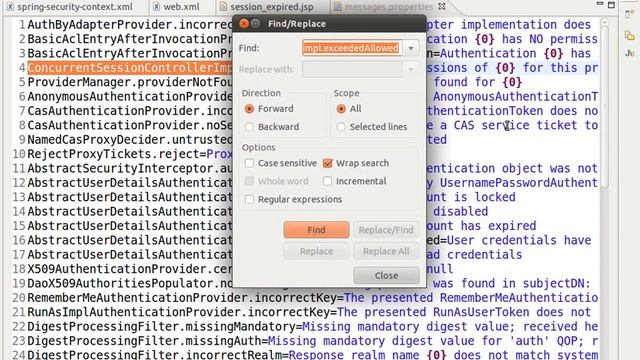The width and height of the screenshot is (640, 360).
Task: Click 'was found in subjectDN:' text
Action: [x=512, y=283]
